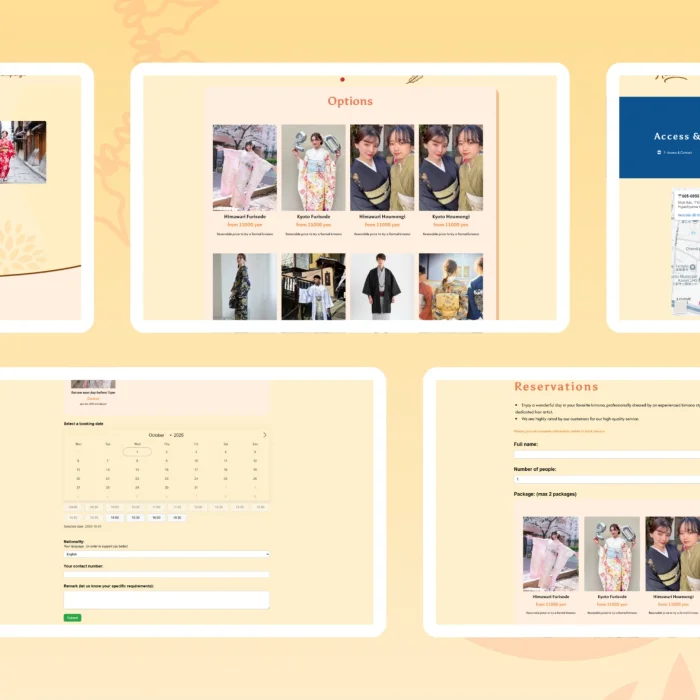The image size is (700, 700).
Task: Open dark floral kimono woman photo in Options
Action: click(245, 287)
